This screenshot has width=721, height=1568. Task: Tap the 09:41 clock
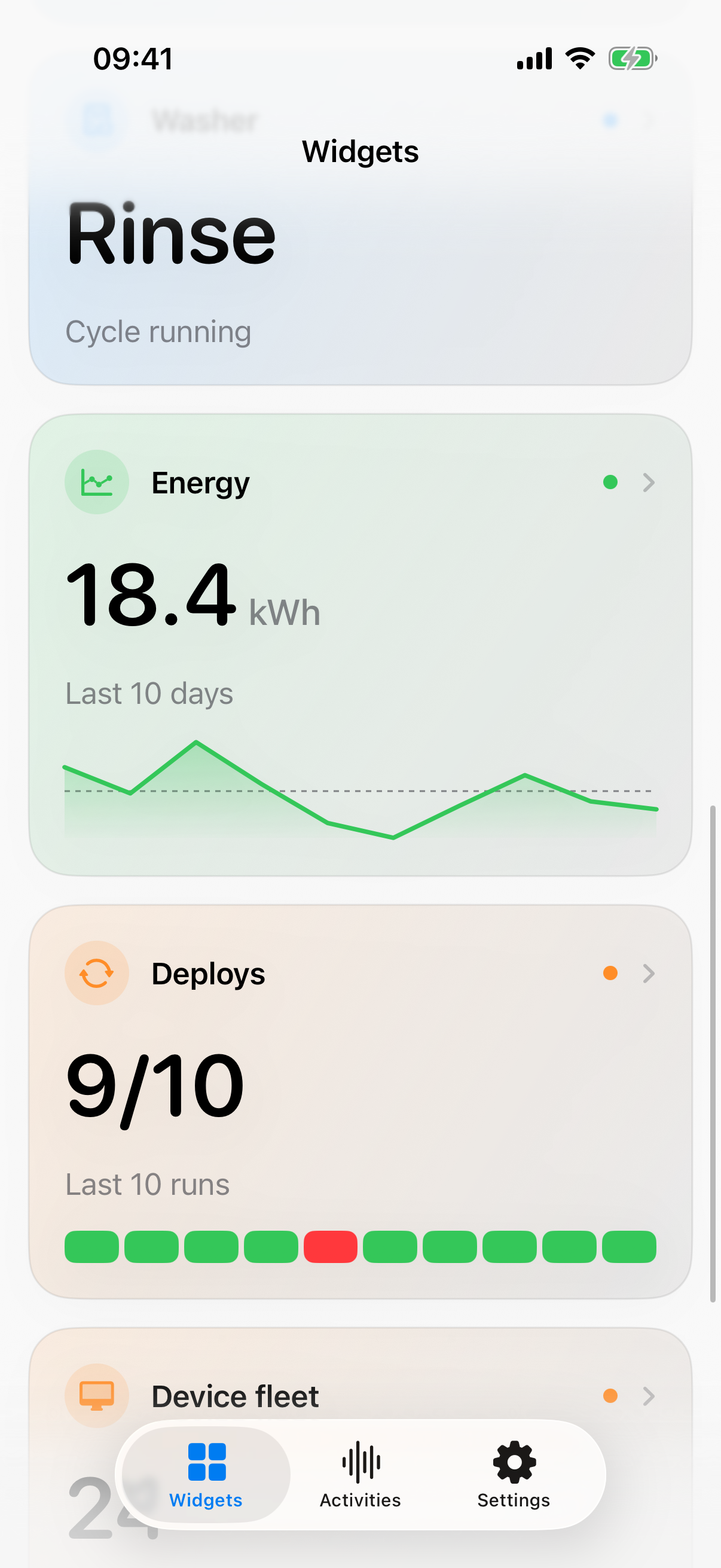click(x=133, y=59)
